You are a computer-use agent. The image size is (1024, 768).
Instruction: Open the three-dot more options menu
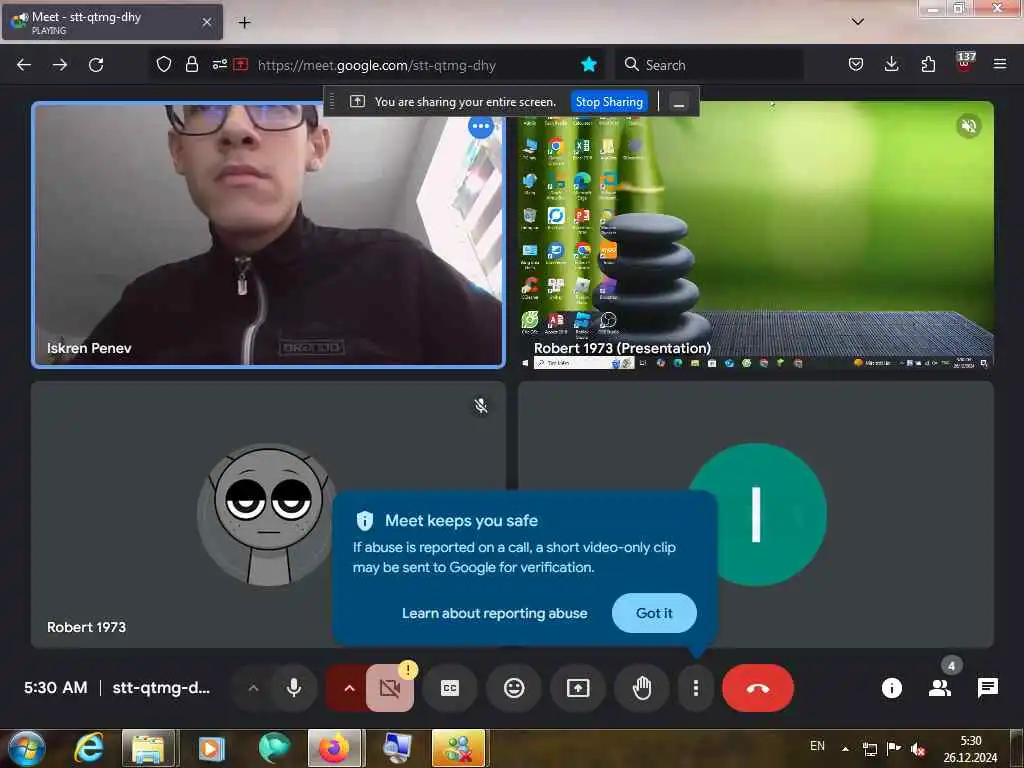(696, 688)
